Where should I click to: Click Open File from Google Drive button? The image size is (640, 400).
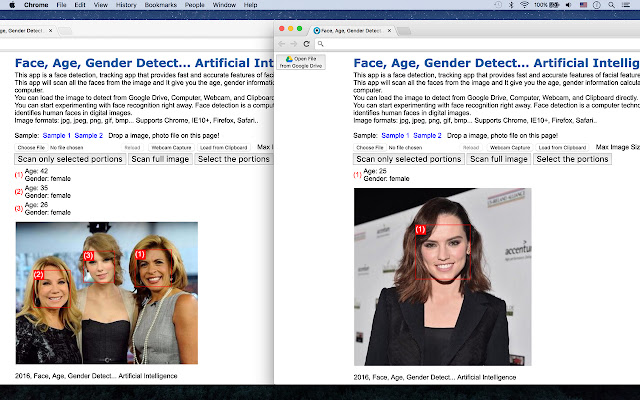tap(301, 62)
